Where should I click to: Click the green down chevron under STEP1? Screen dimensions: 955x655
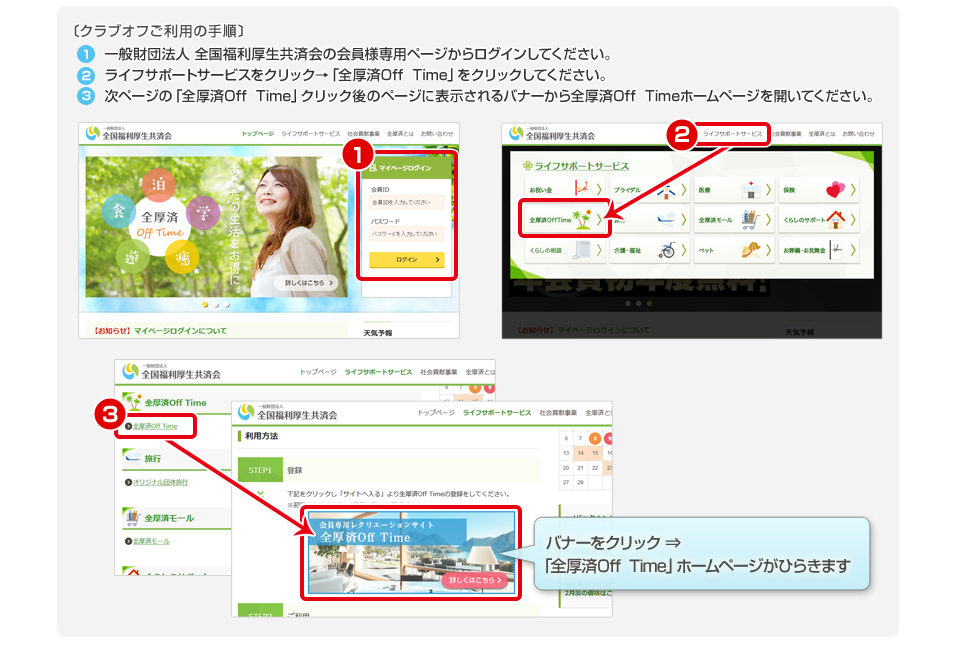(x=260, y=494)
